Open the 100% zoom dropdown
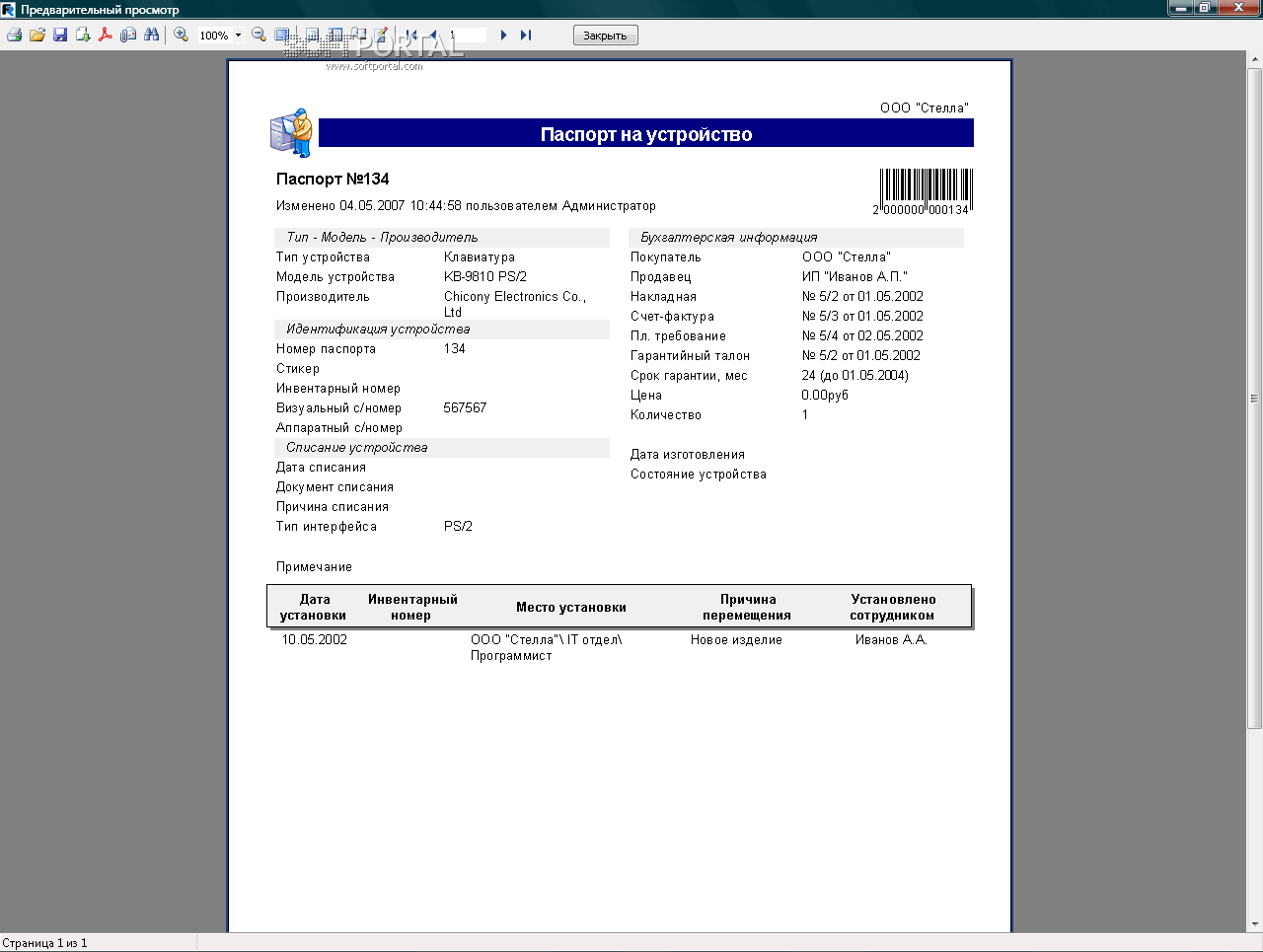The image size is (1263, 952). coord(238,36)
